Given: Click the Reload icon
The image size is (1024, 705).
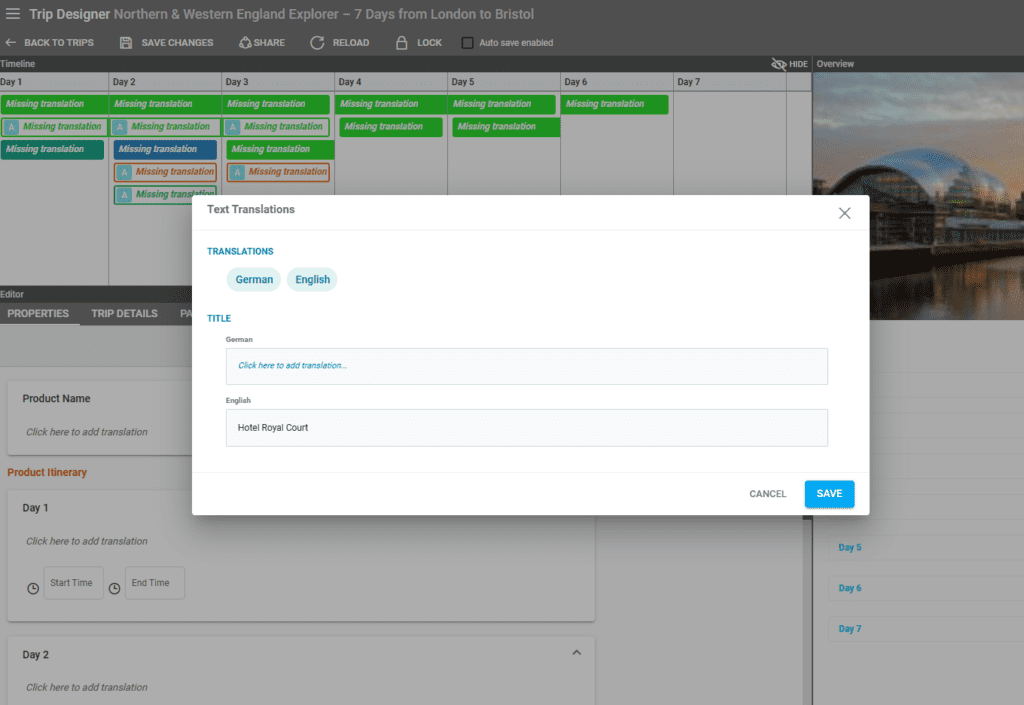Looking at the screenshot, I should 317,43.
